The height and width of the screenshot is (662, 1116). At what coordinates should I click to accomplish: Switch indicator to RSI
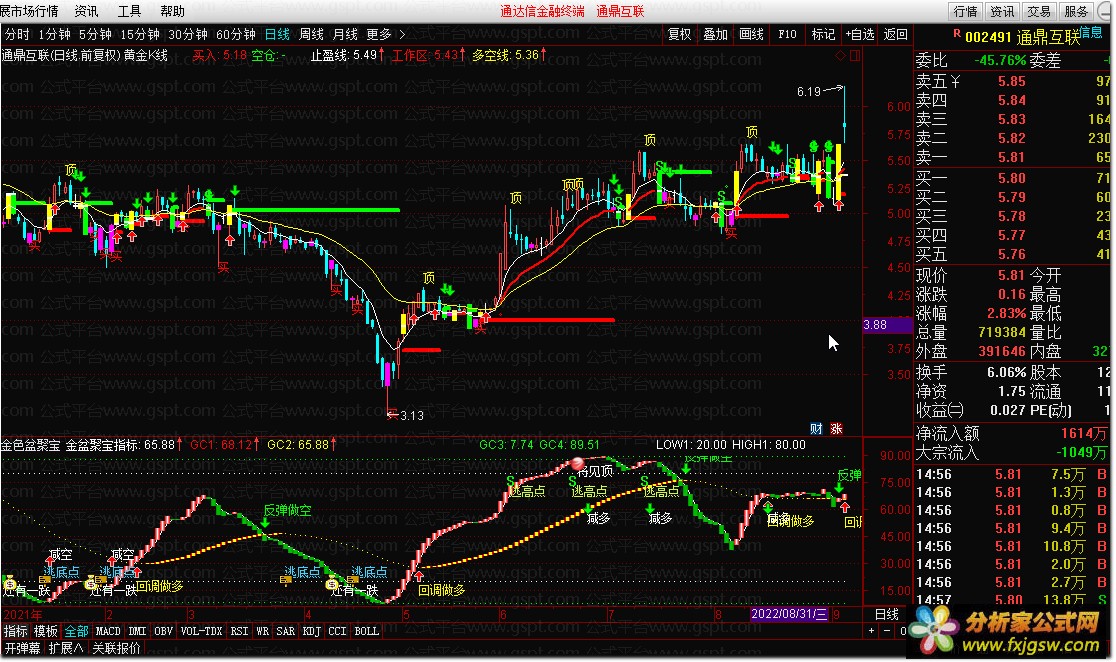(239, 631)
